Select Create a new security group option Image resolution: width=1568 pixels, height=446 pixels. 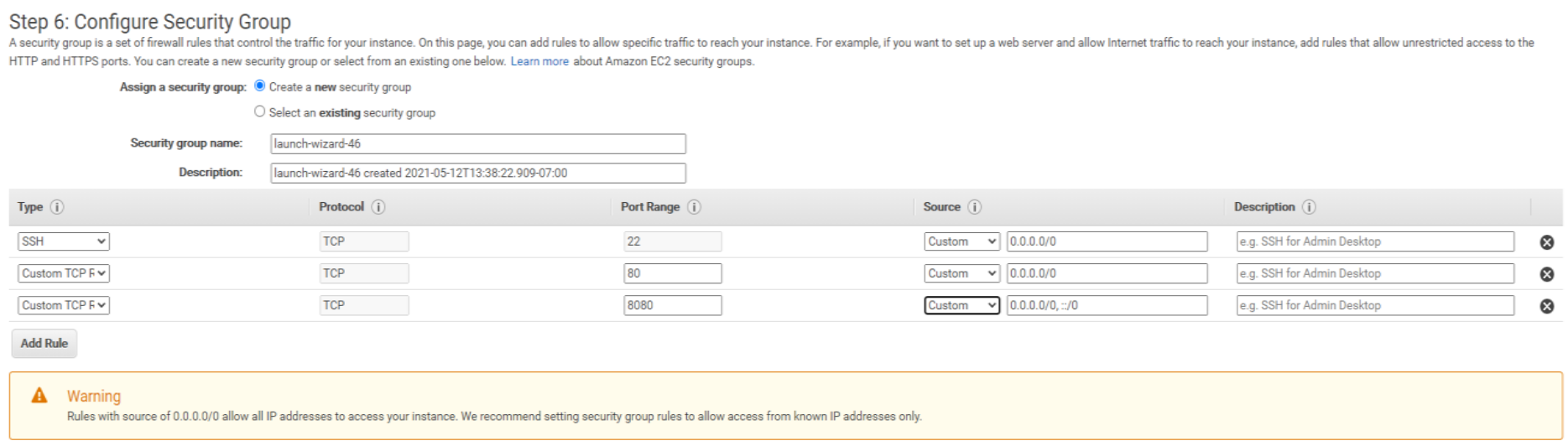(260, 86)
